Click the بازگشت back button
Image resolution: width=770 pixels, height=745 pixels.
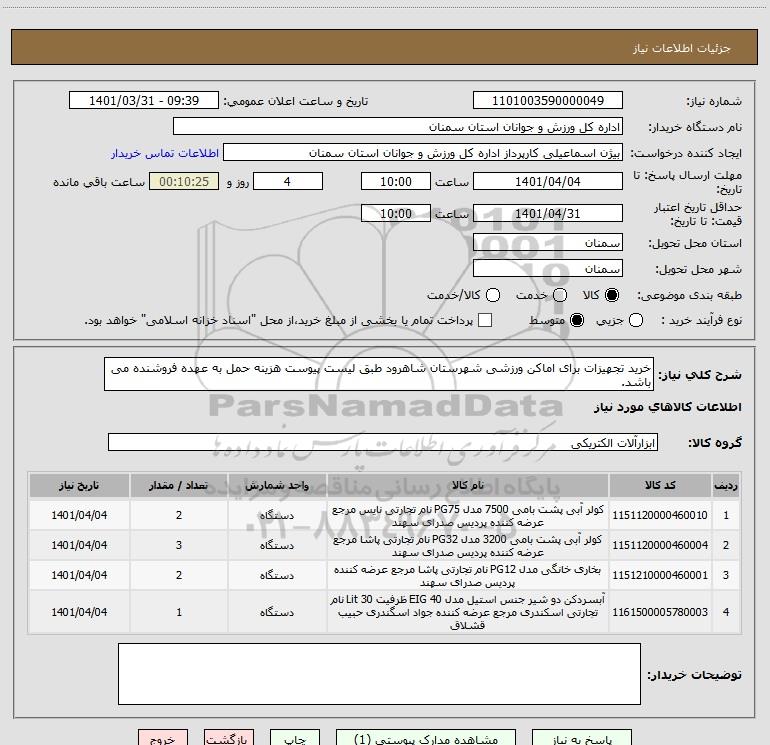tap(229, 738)
